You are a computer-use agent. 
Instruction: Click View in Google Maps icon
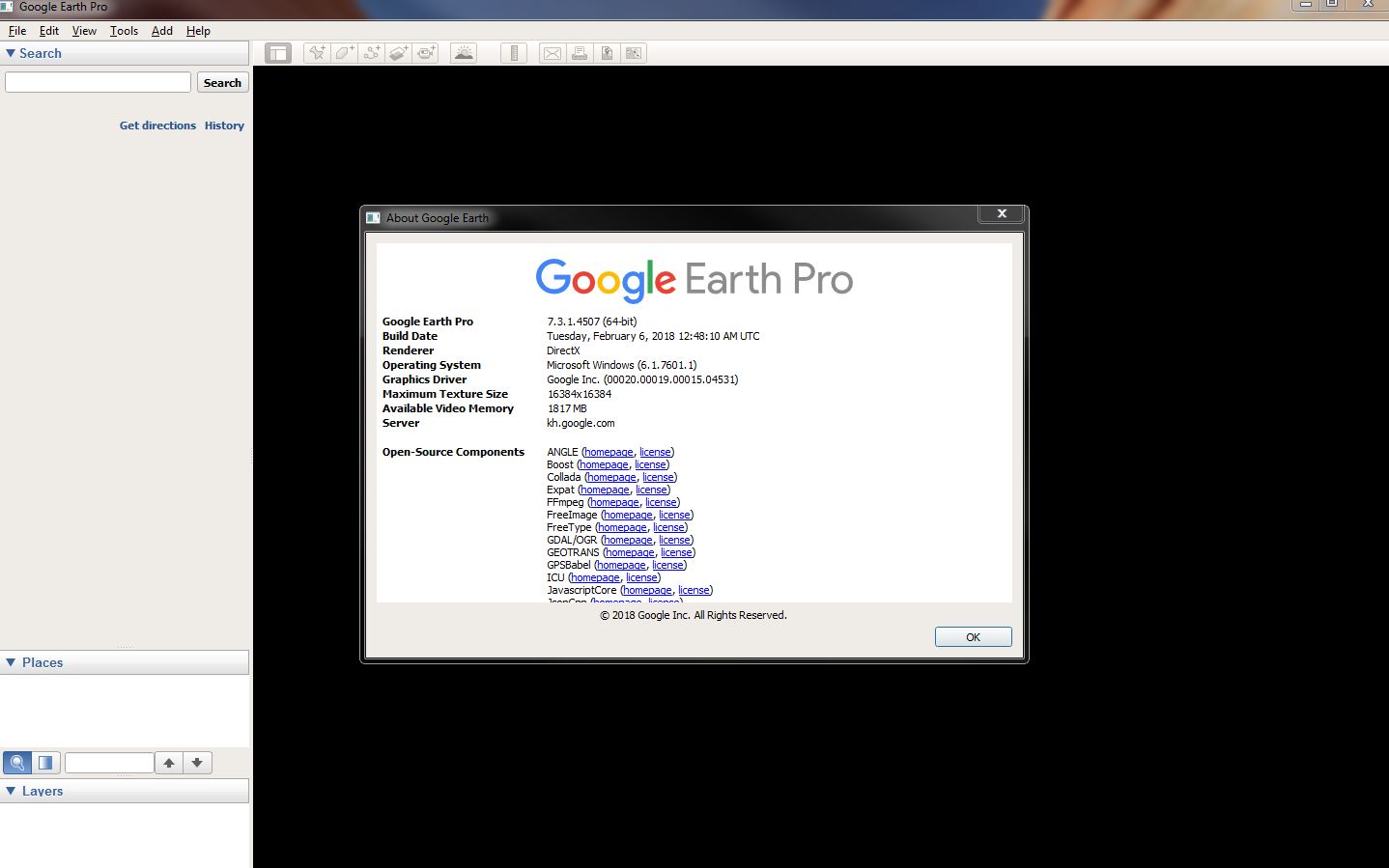pos(634,53)
